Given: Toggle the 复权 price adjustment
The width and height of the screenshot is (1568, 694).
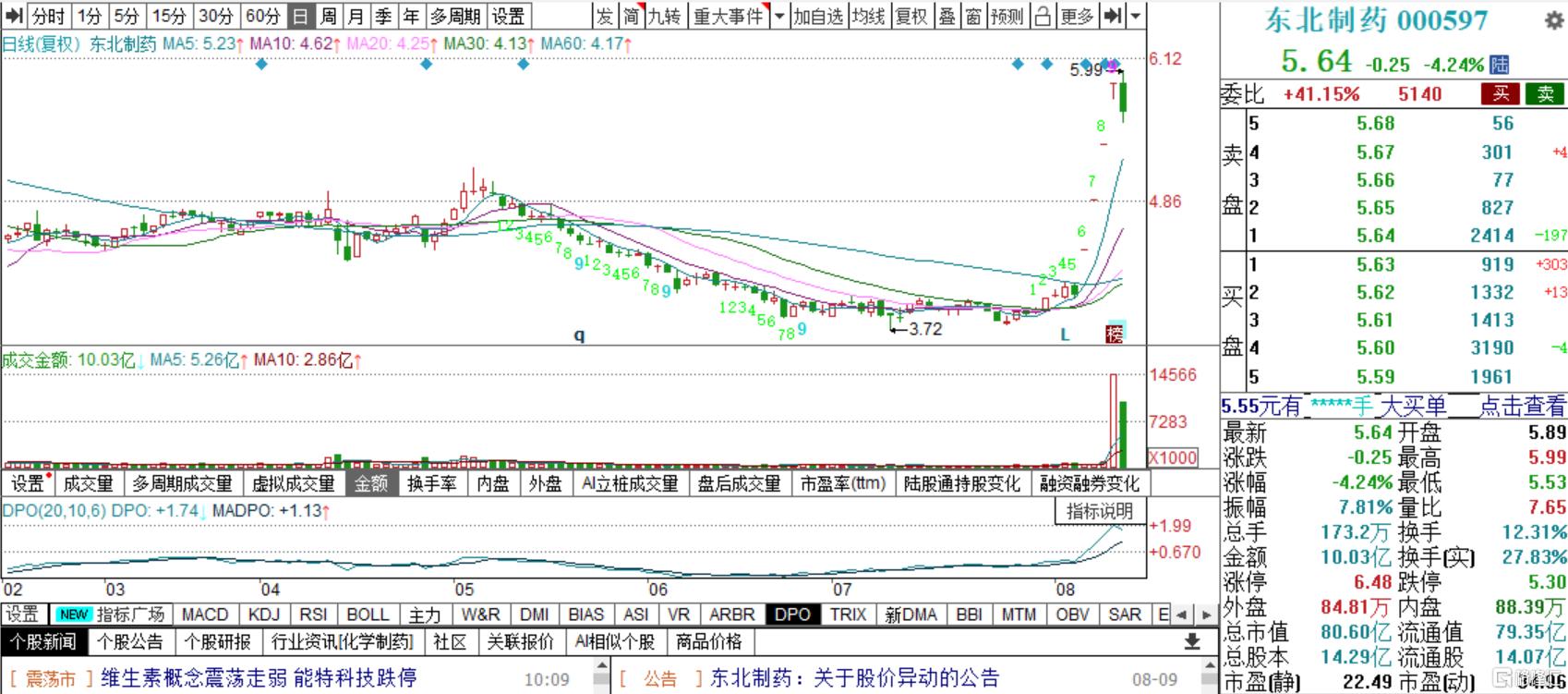Looking at the screenshot, I should 911,16.
